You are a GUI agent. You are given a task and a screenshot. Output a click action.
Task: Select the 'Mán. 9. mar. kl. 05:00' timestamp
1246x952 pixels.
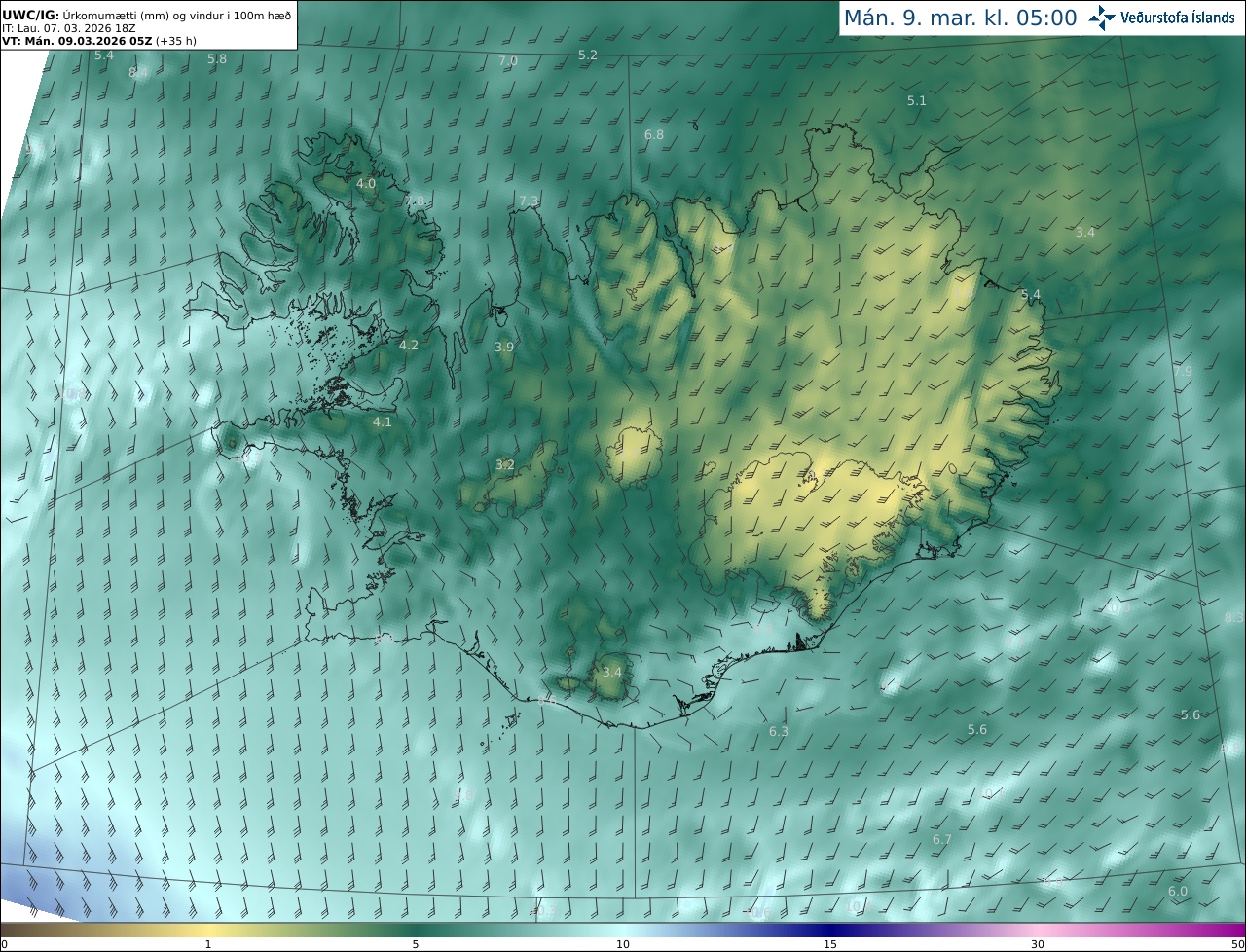[x=960, y=18]
